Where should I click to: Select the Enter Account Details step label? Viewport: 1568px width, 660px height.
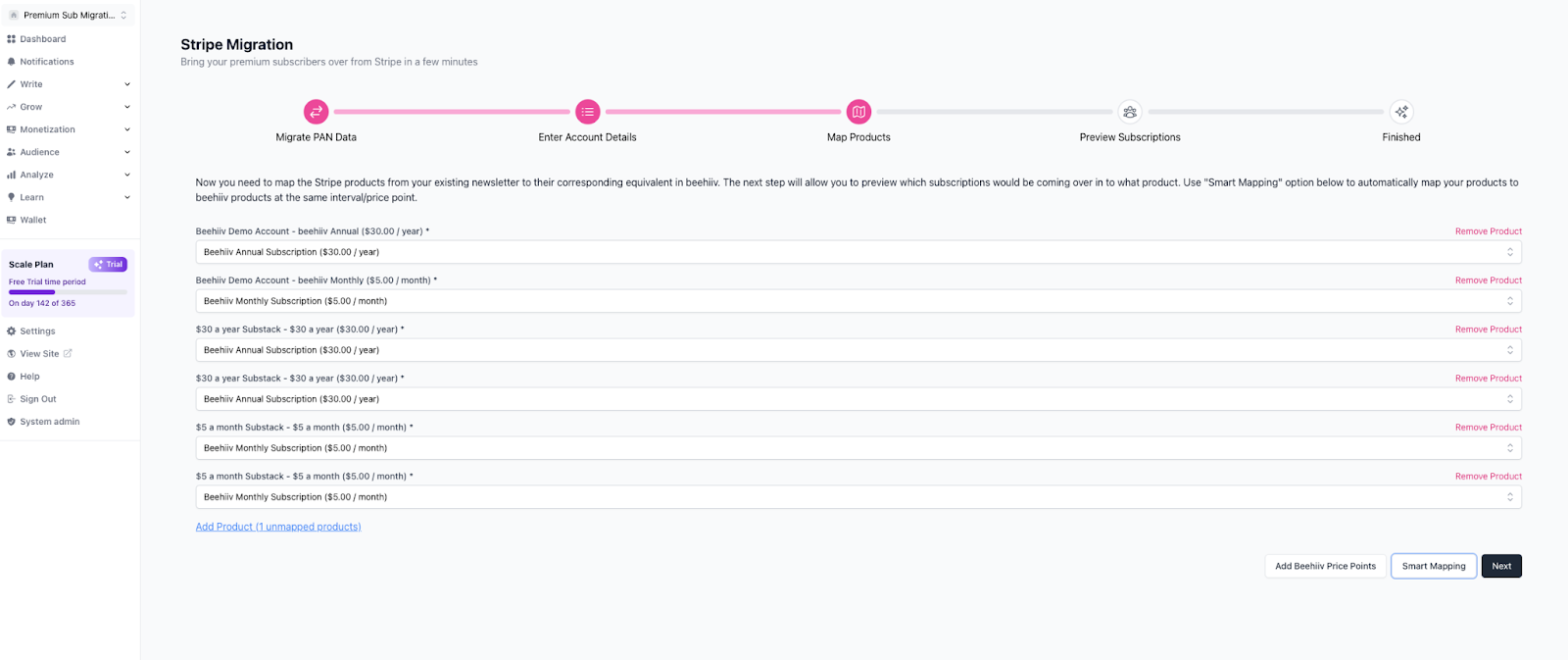click(x=587, y=137)
